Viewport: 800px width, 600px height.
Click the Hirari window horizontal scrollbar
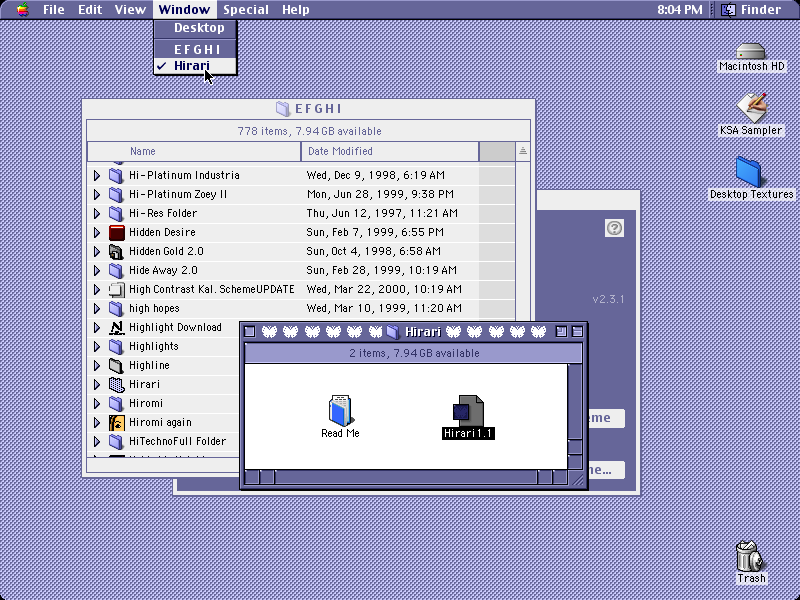click(x=406, y=477)
